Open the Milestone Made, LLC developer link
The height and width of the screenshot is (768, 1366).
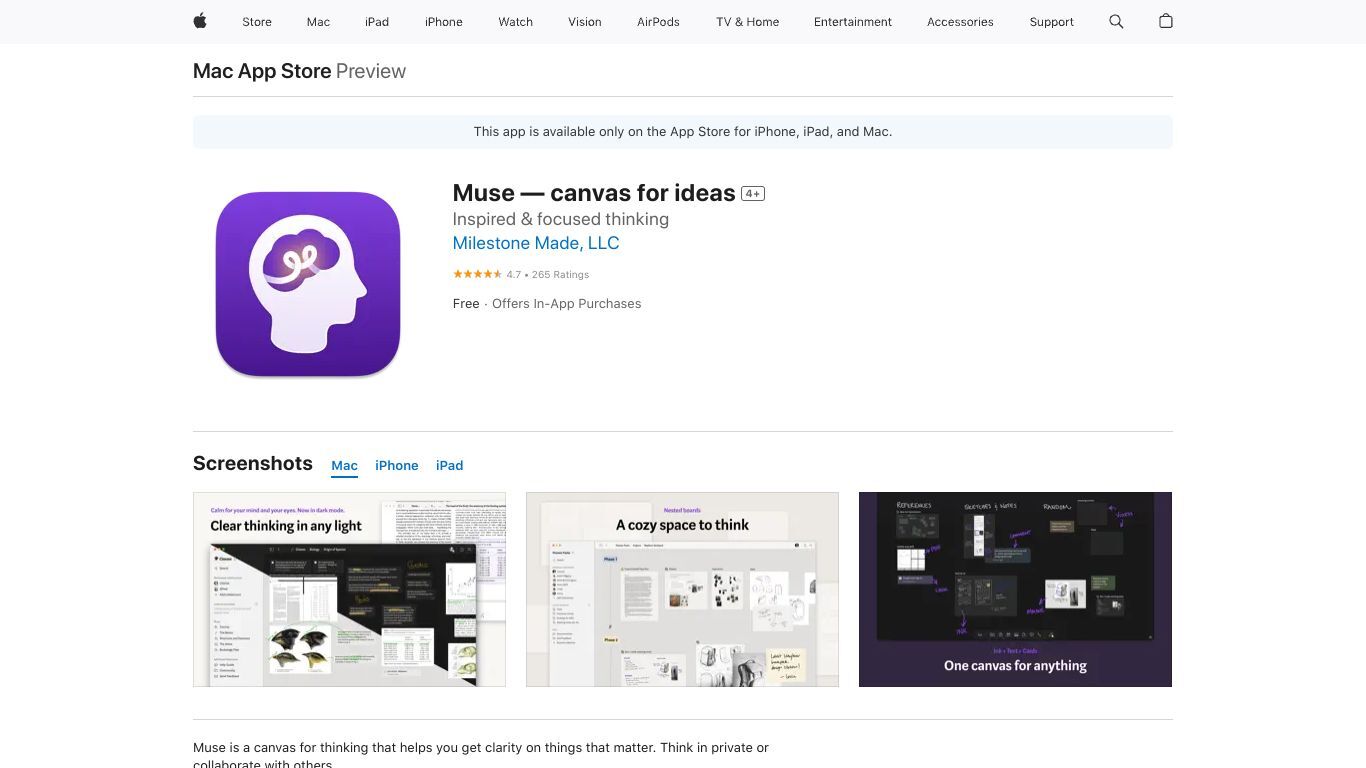[536, 243]
